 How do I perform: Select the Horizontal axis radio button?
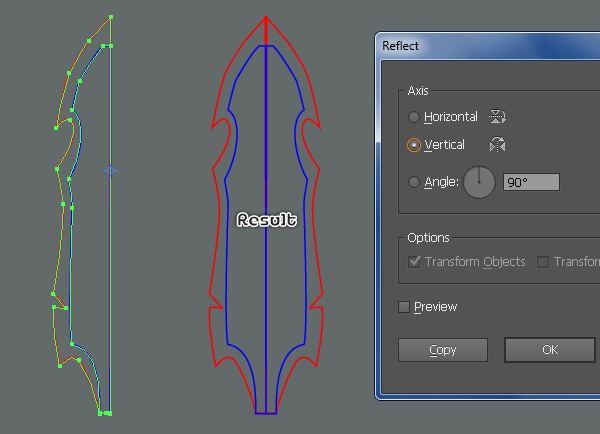click(414, 117)
